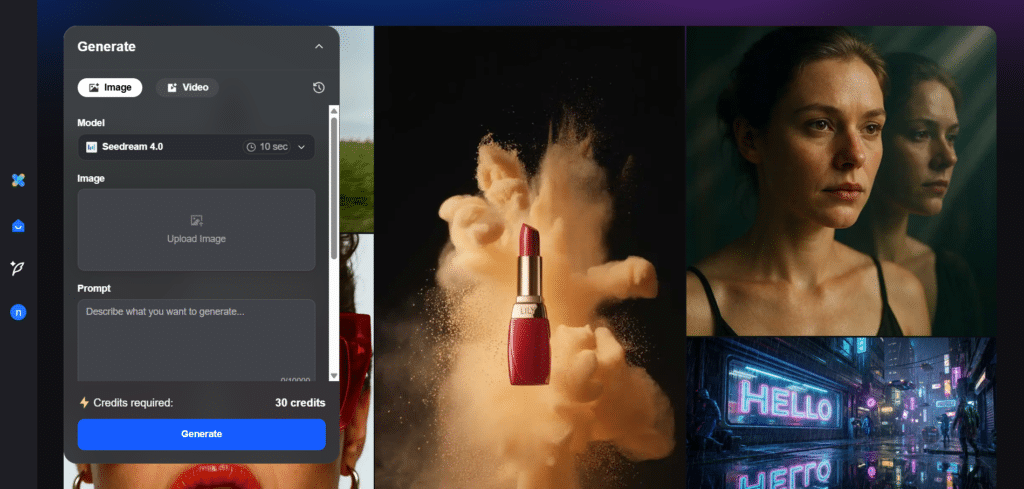The height and width of the screenshot is (489, 1024).
Task: Click the upload image icon in Image box
Action: (196, 220)
